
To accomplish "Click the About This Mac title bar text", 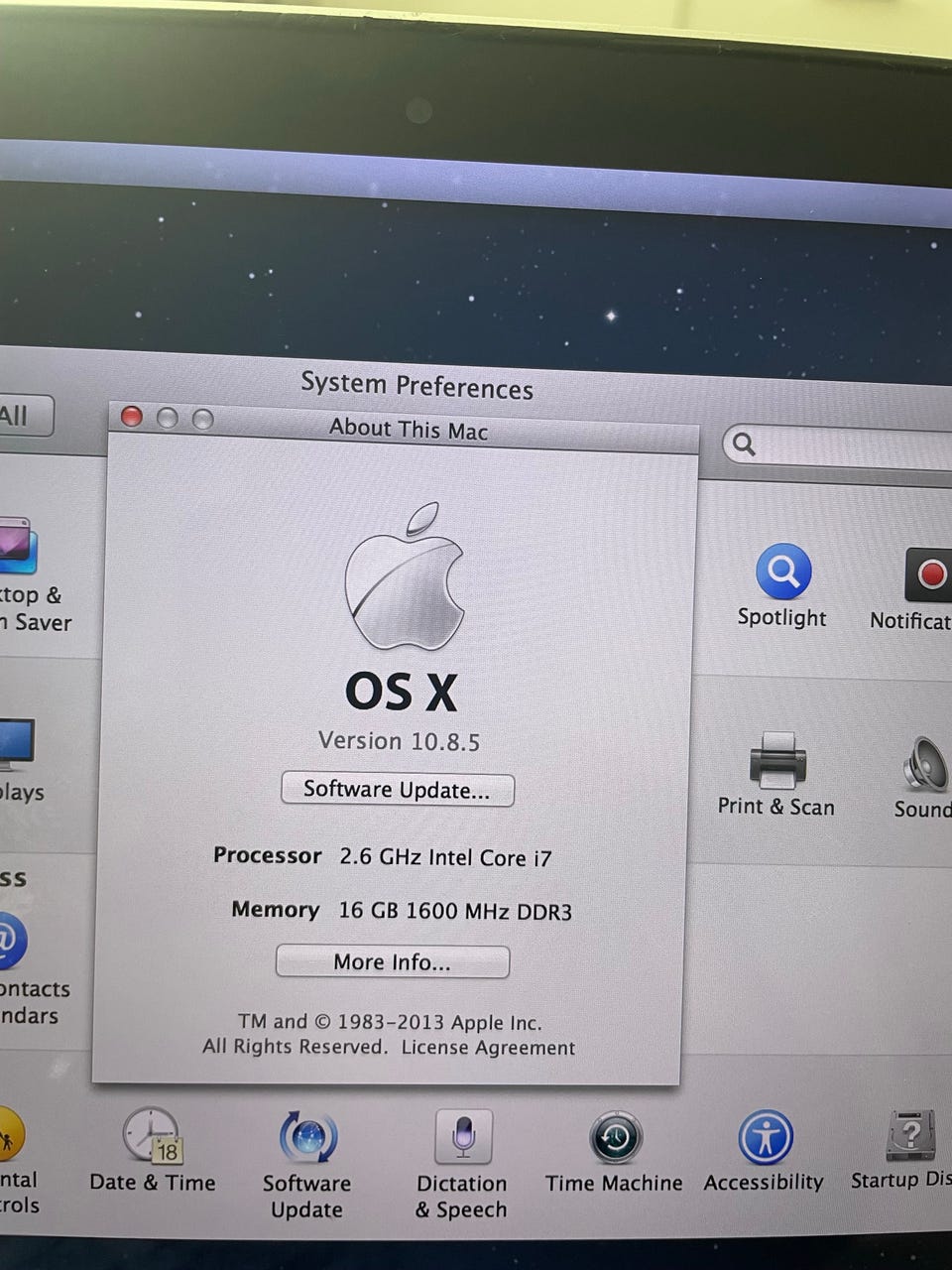I will click(409, 430).
